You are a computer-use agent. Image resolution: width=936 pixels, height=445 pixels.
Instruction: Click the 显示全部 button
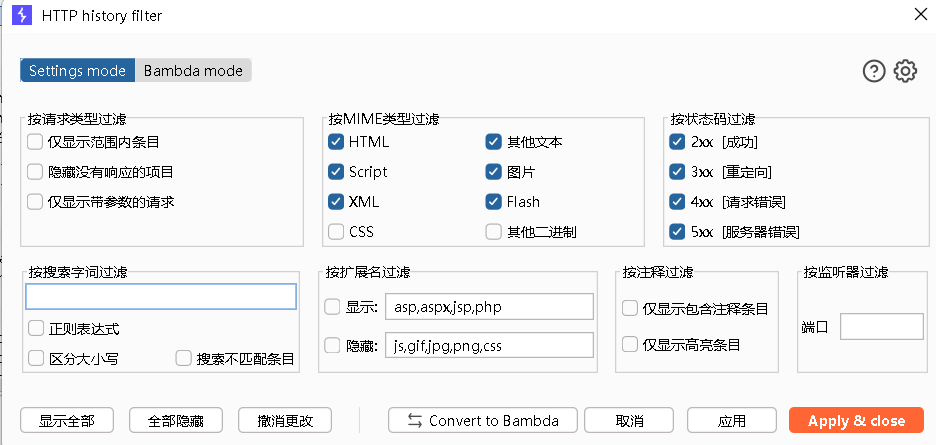click(x=67, y=421)
